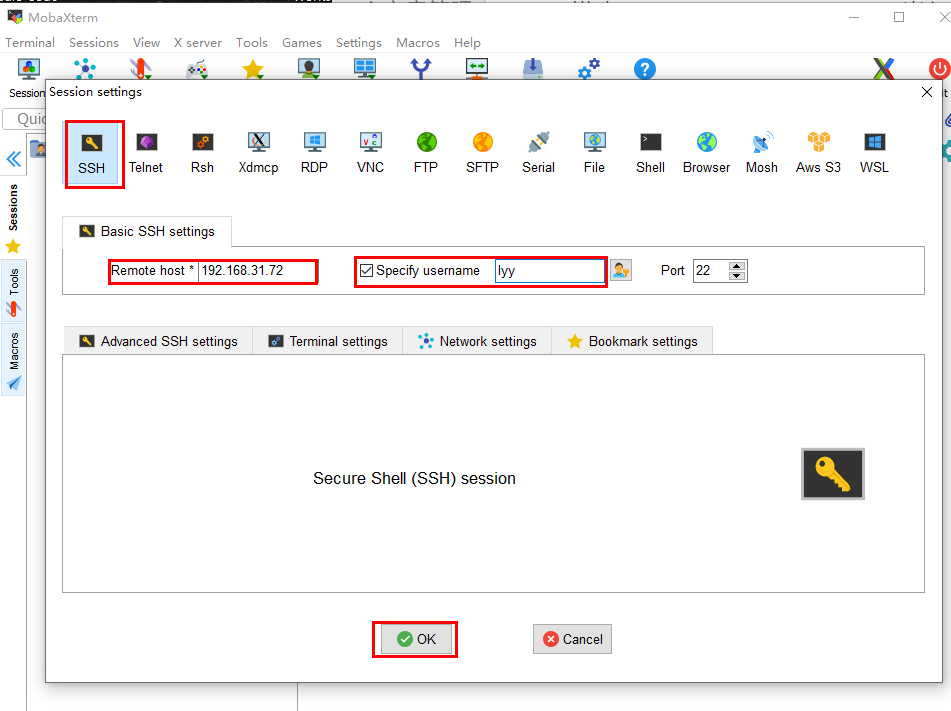The height and width of the screenshot is (711, 951).
Task: Click the View monitor-user toolbar icon
Action: tap(309, 69)
